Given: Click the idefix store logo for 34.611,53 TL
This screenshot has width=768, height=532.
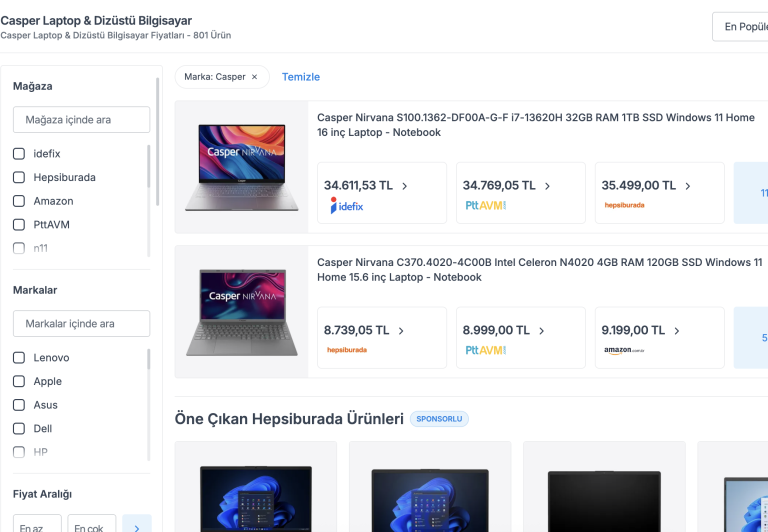Looking at the screenshot, I should pyautogui.click(x=347, y=205).
